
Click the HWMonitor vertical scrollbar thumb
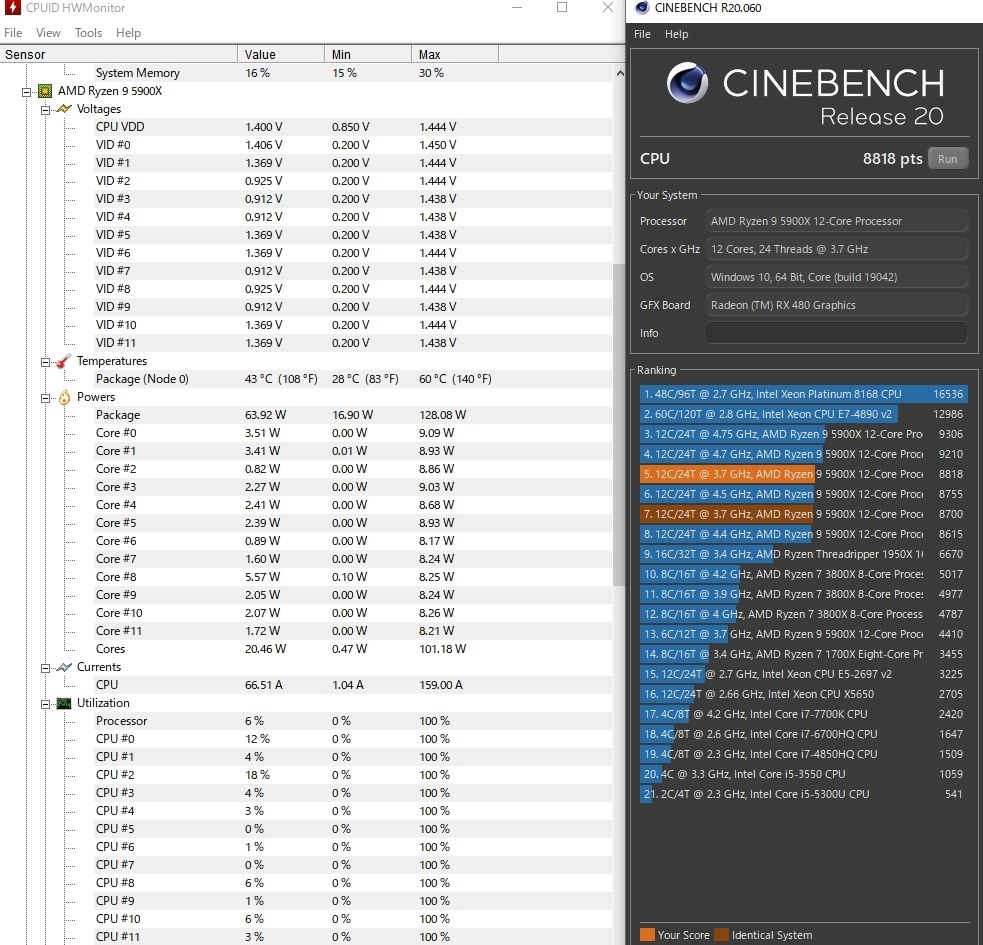coord(619,425)
